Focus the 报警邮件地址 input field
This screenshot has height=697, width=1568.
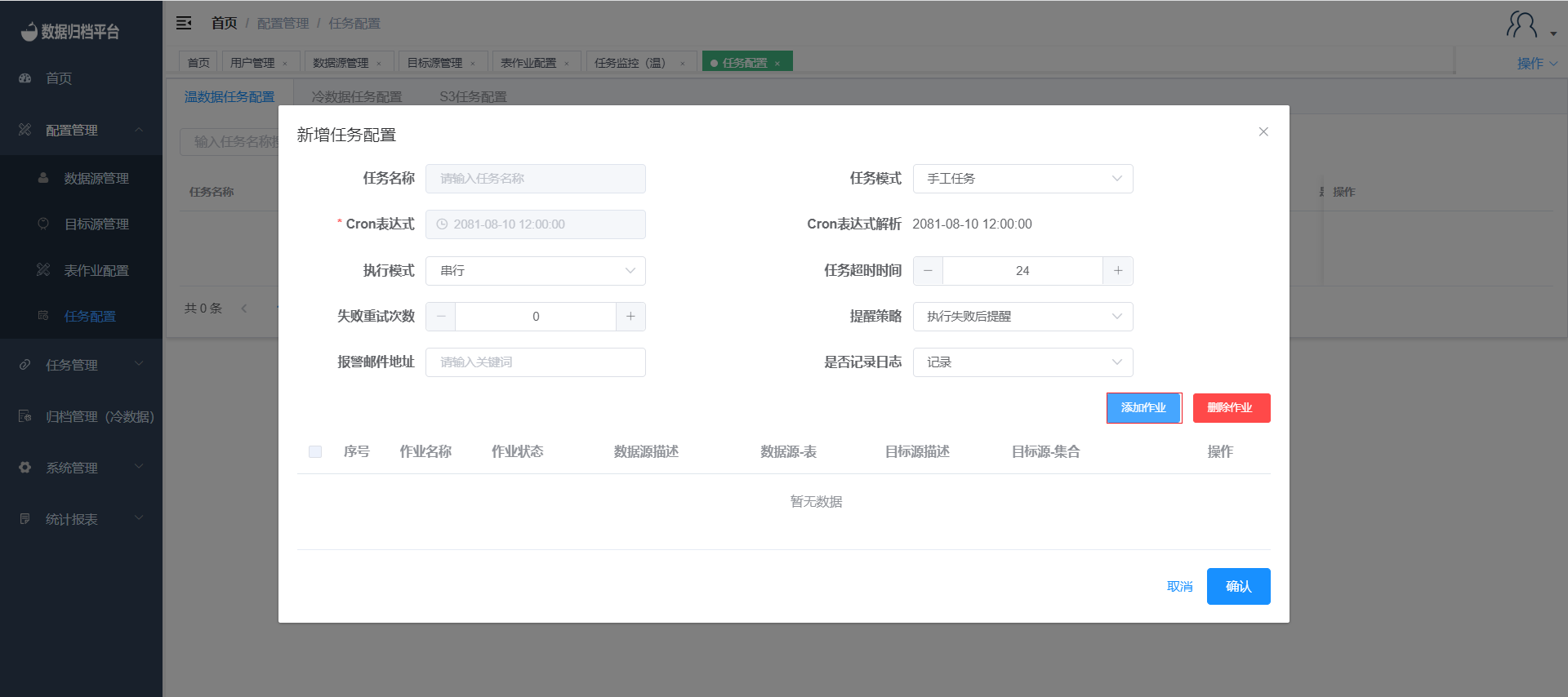536,362
